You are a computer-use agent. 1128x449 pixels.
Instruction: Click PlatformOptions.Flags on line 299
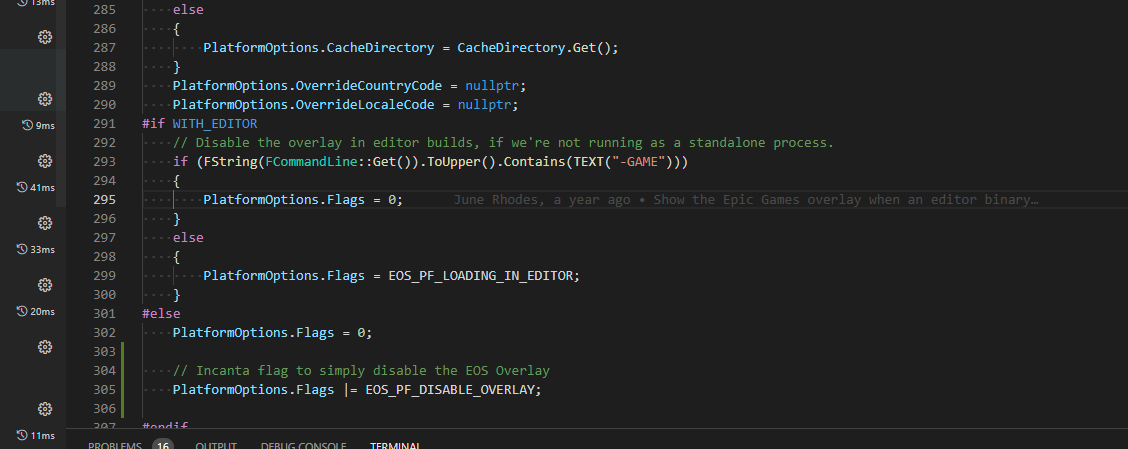click(284, 276)
